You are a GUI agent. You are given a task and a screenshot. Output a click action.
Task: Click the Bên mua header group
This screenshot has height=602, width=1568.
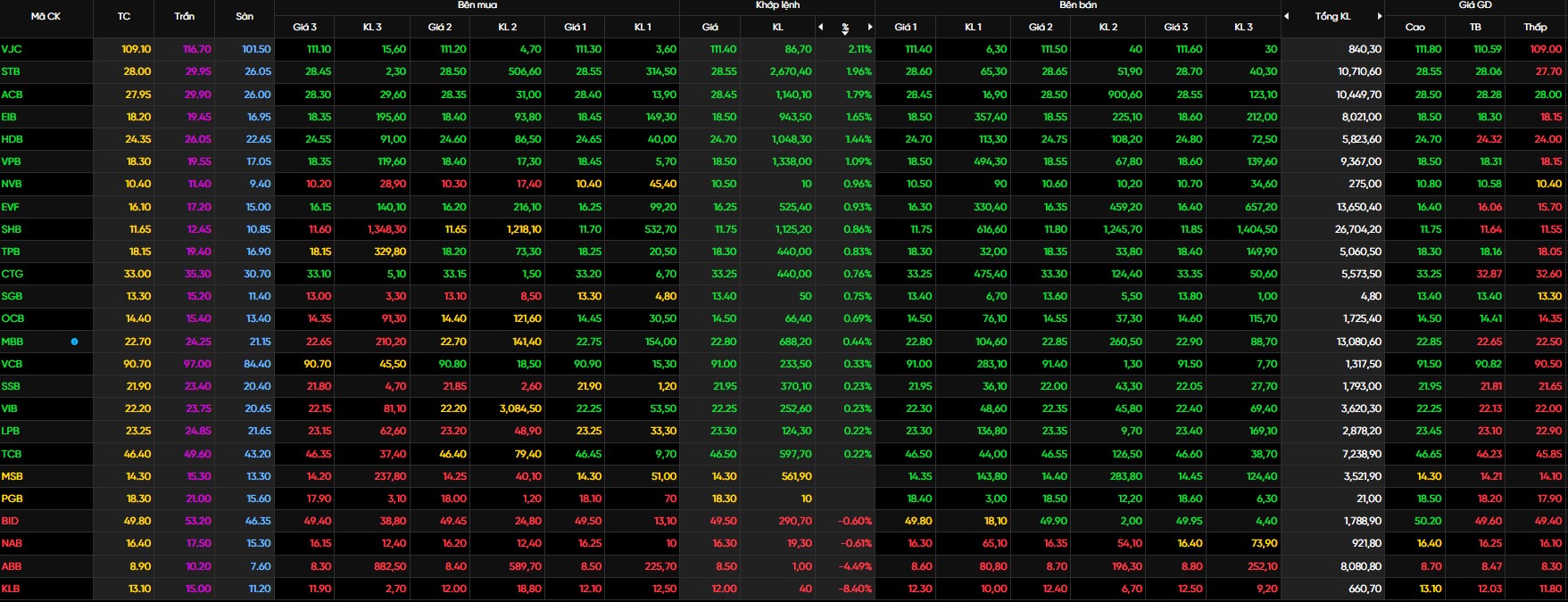pyautogui.click(x=477, y=5)
